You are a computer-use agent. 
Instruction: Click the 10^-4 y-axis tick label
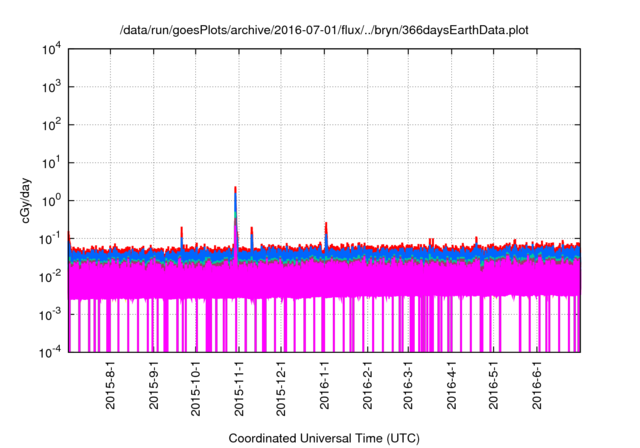(50, 352)
